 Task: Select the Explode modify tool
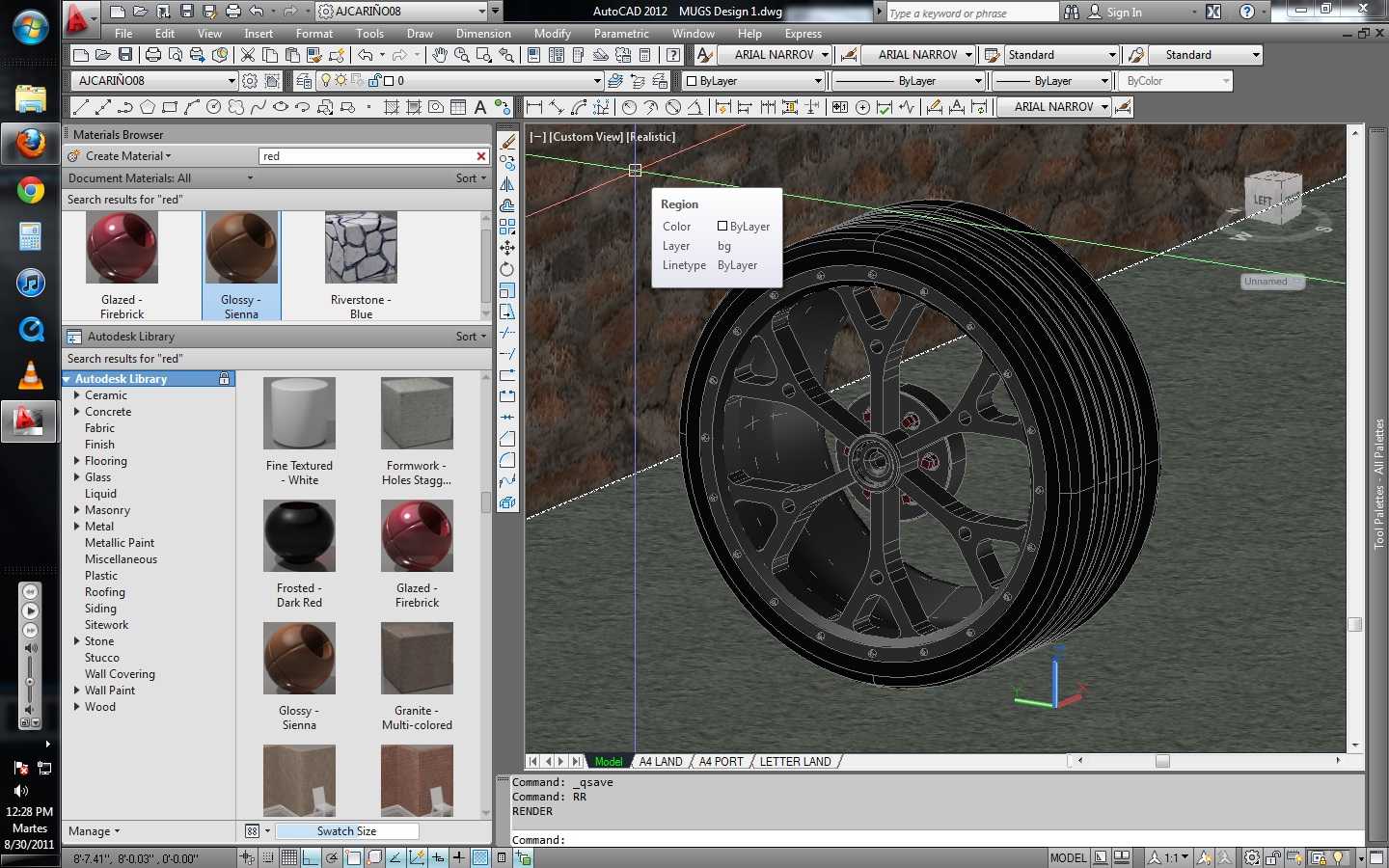click(x=507, y=502)
